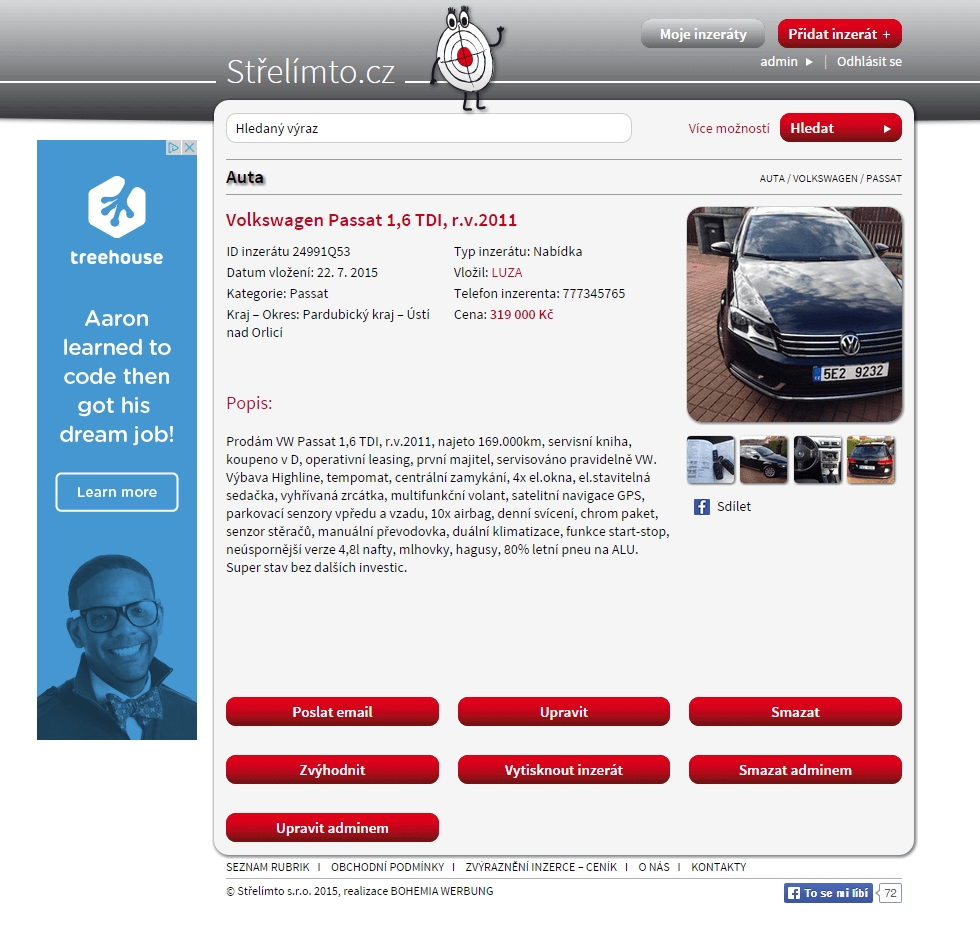Close the treehouse ad with X icon
The width and height of the screenshot is (980, 939).
[x=189, y=148]
